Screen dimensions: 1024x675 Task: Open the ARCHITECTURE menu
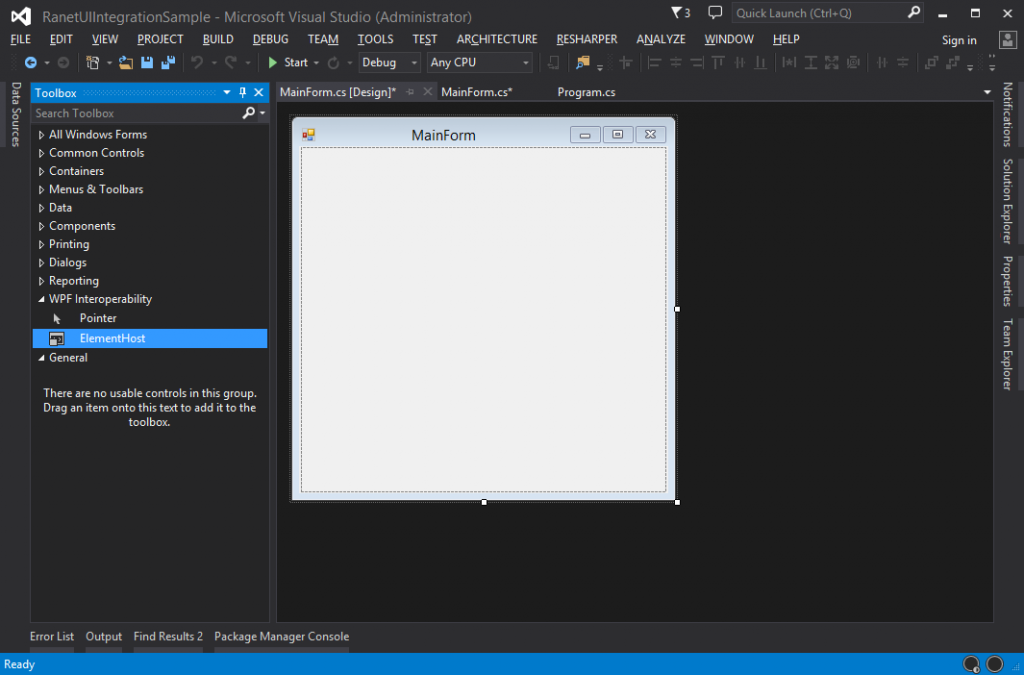point(496,39)
